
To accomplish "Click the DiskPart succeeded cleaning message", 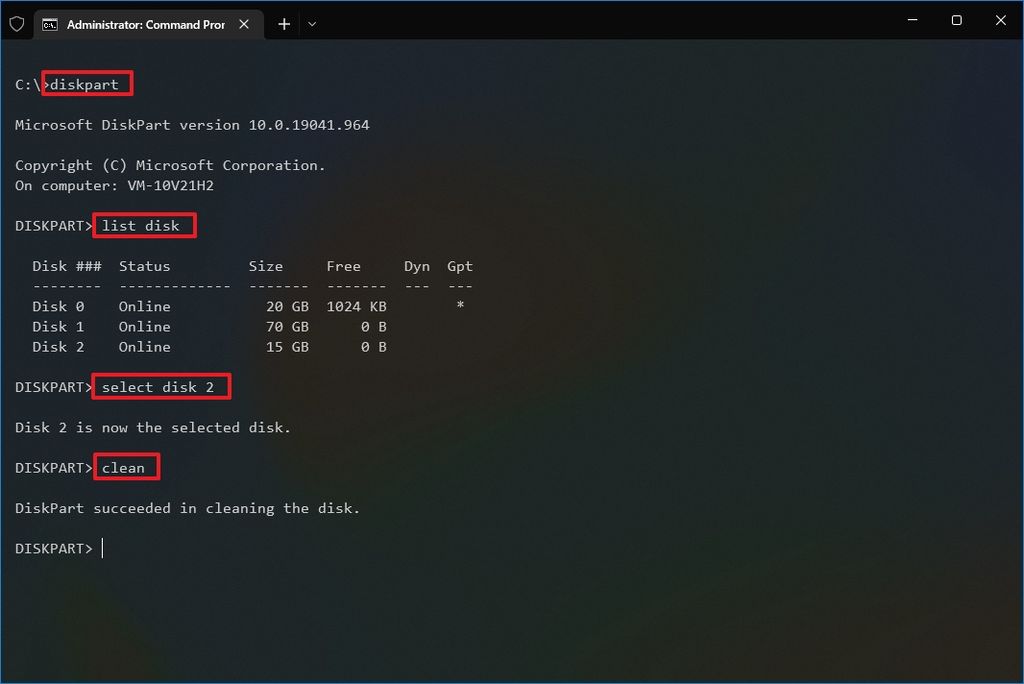I will pyautogui.click(x=187, y=507).
